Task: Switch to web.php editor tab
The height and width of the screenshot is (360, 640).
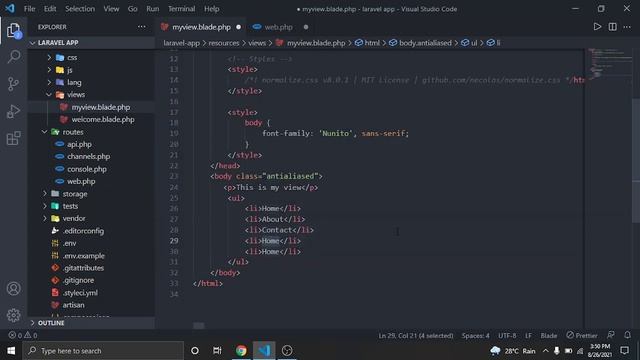Action: click(279, 27)
